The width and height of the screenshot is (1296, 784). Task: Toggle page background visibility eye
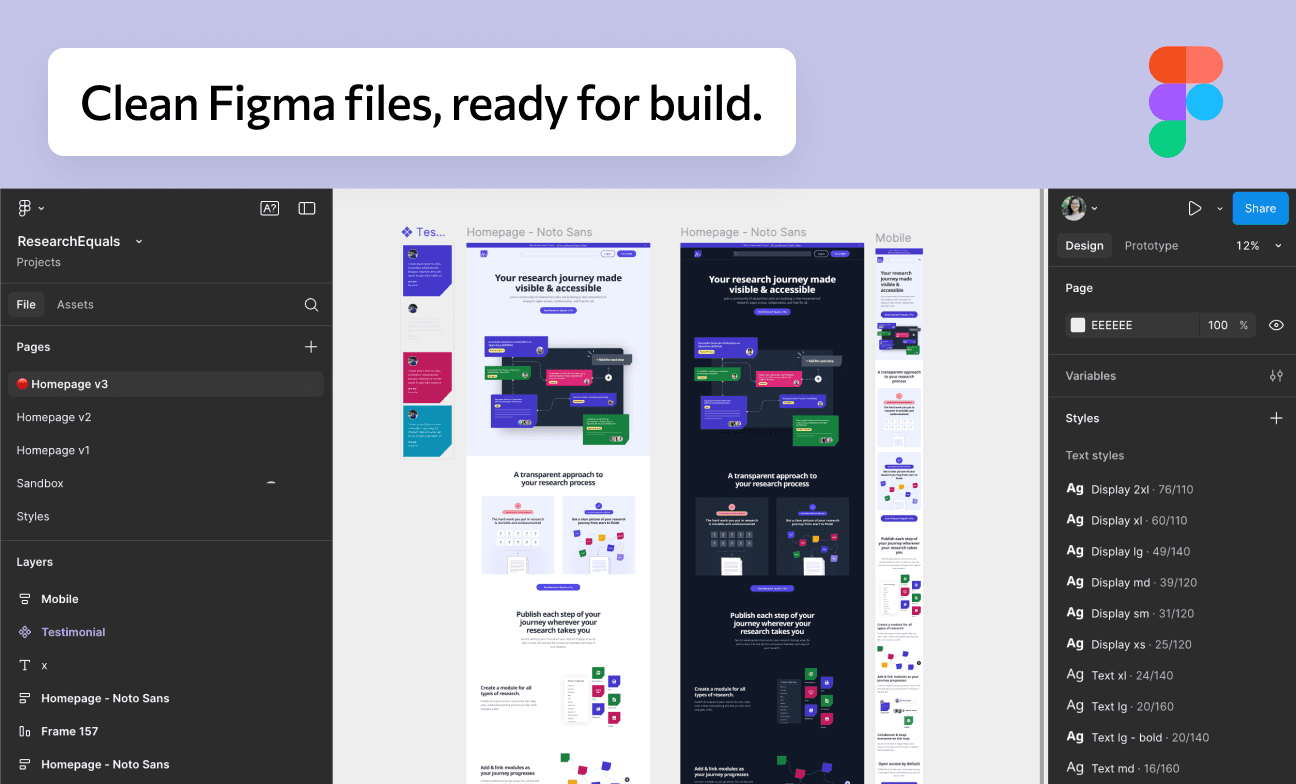click(1276, 325)
